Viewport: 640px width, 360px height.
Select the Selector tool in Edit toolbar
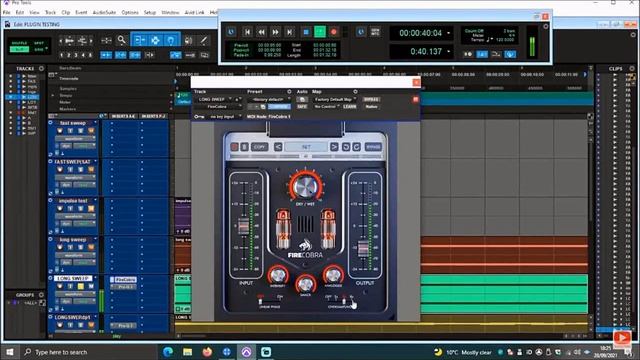click(x=155, y=40)
